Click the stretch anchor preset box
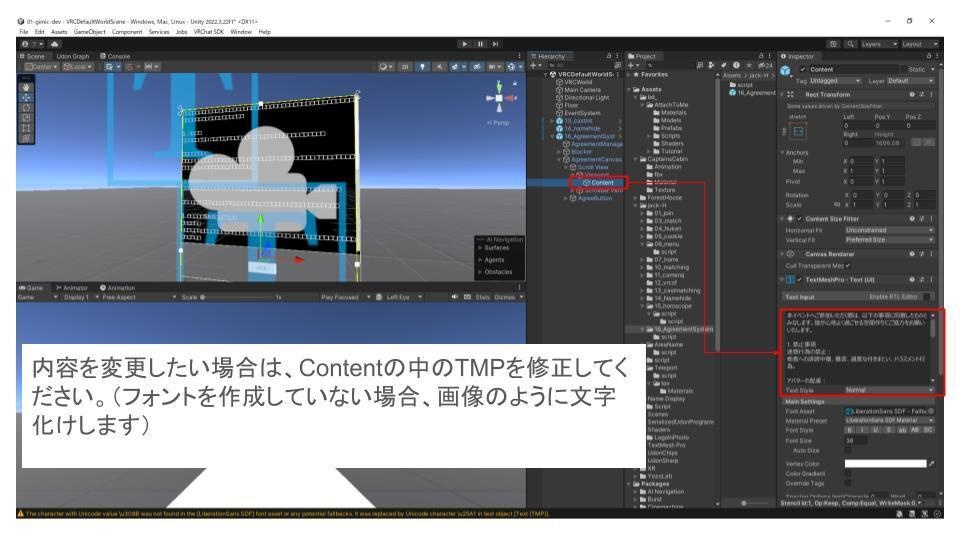 (x=798, y=132)
